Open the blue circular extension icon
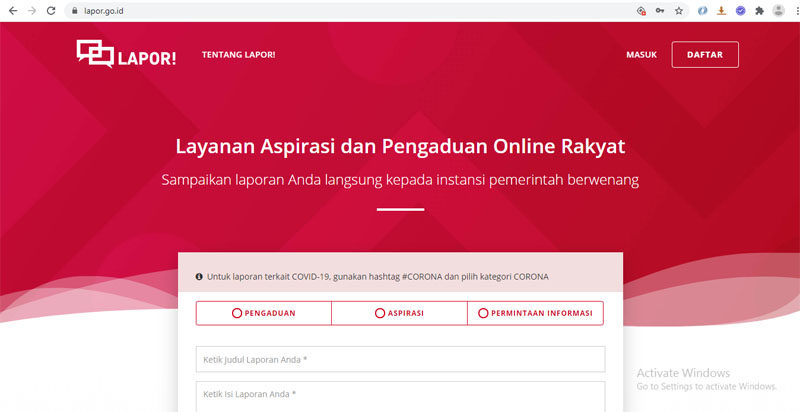 pyautogui.click(x=703, y=11)
